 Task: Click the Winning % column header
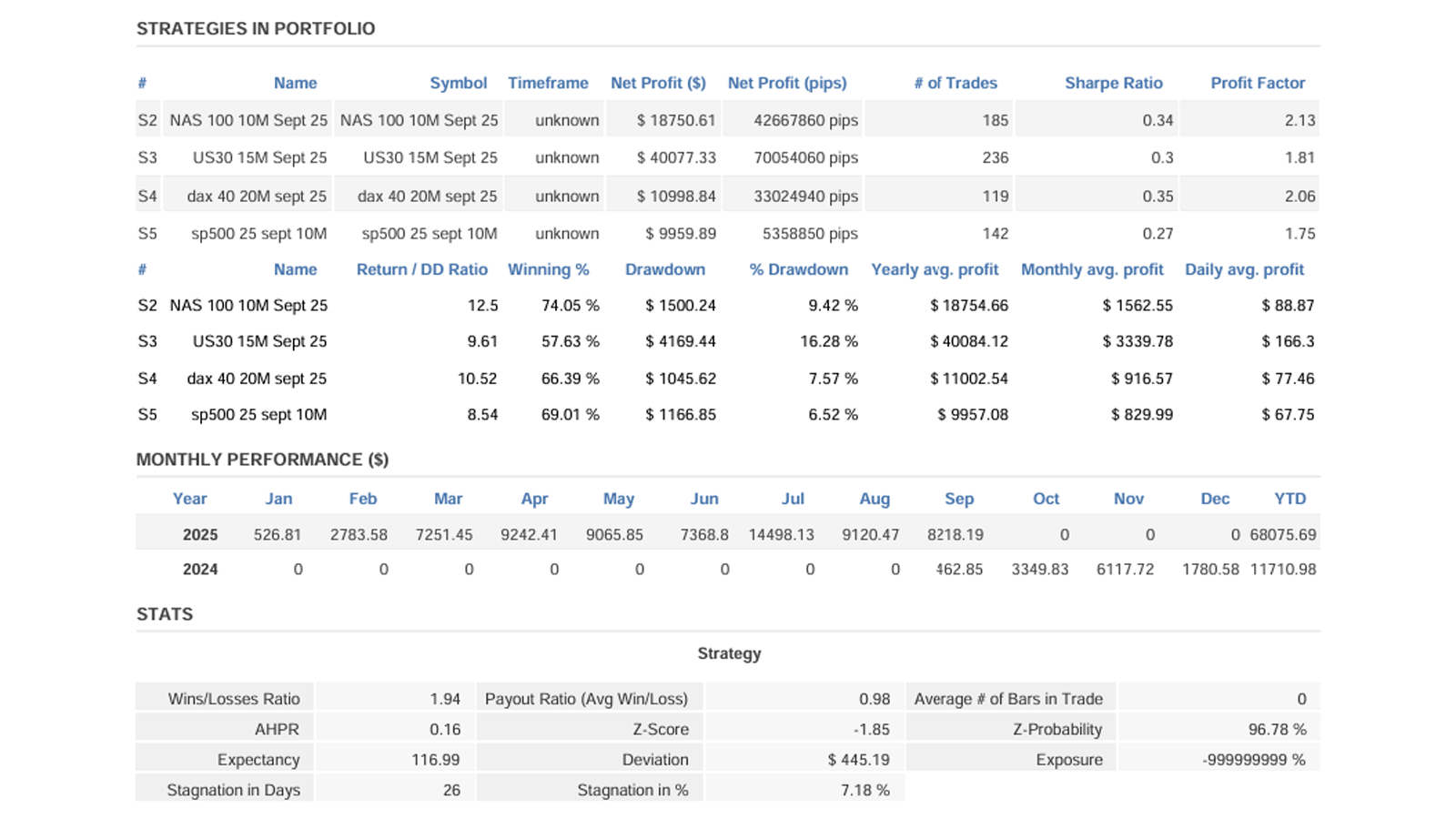(548, 269)
